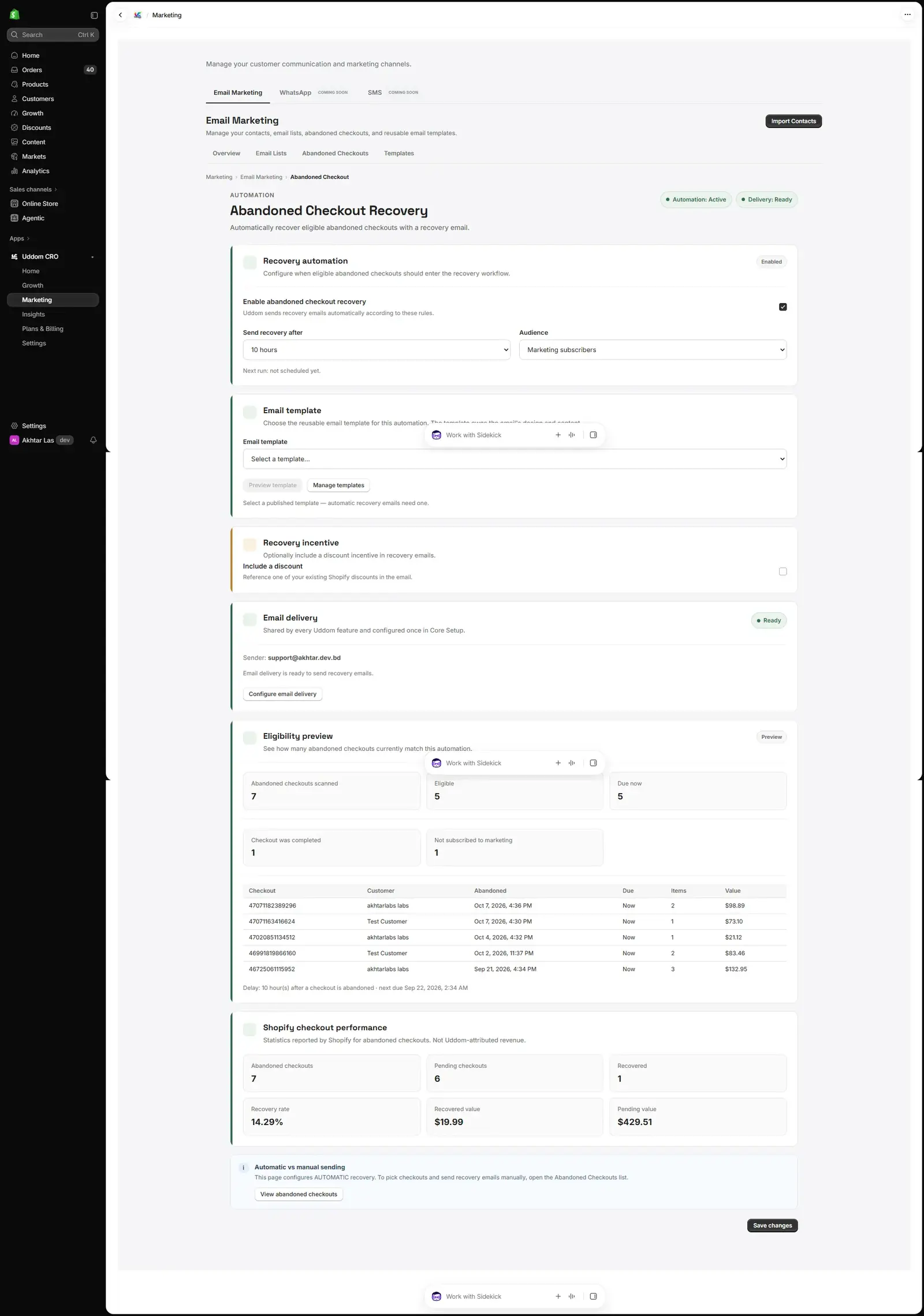Click the Uddom CRO app icon in sidebar
This screenshot has width=924, height=1316.
[14, 257]
